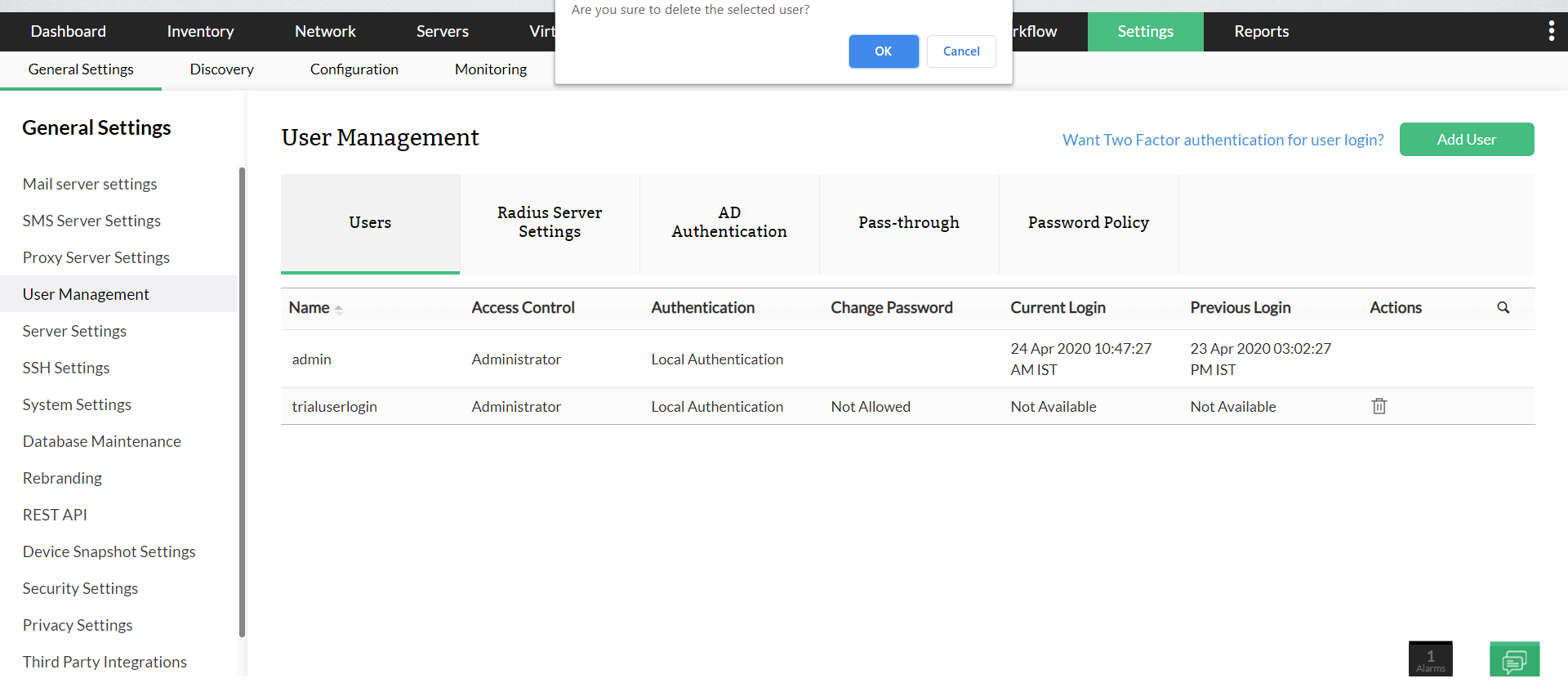Cancel the delete user dialog
Image resolution: width=1568 pixels, height=683 pixels.
960,51
